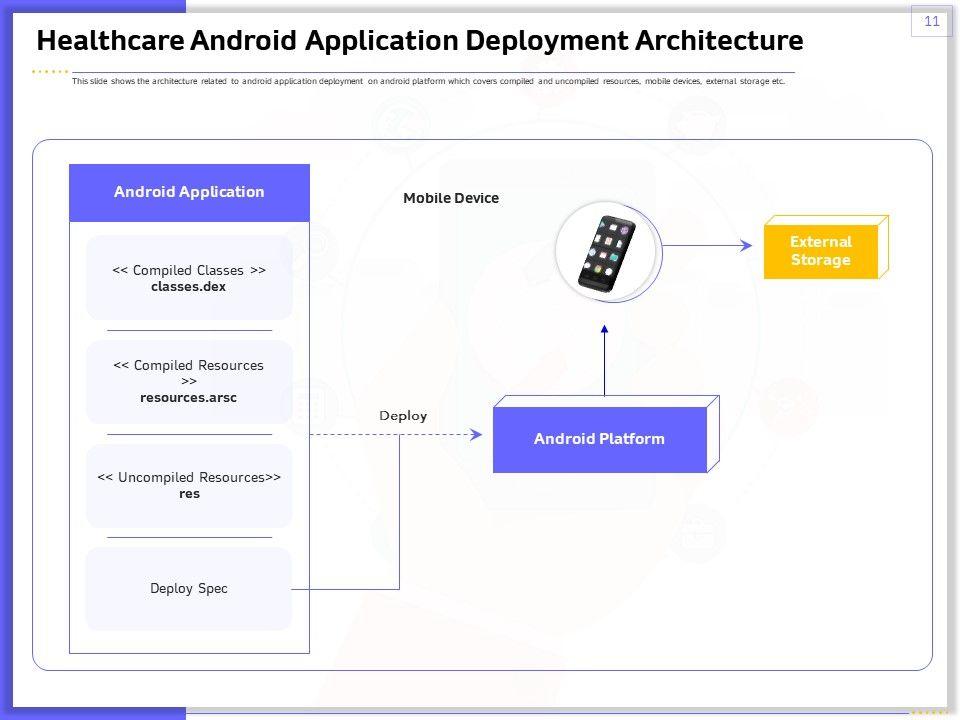The width and height of the screenshot is (960, 720).
Task: Click the Deploy label above dashed arrow
Action: tap(403, 416)
